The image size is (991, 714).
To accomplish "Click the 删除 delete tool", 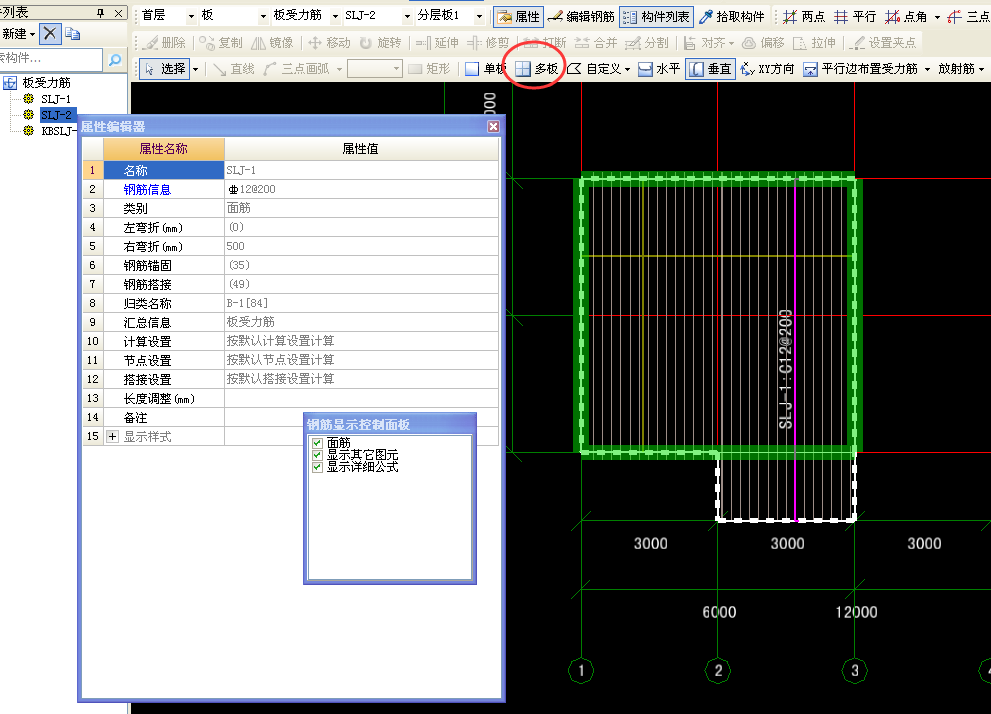I will point(164,42).
